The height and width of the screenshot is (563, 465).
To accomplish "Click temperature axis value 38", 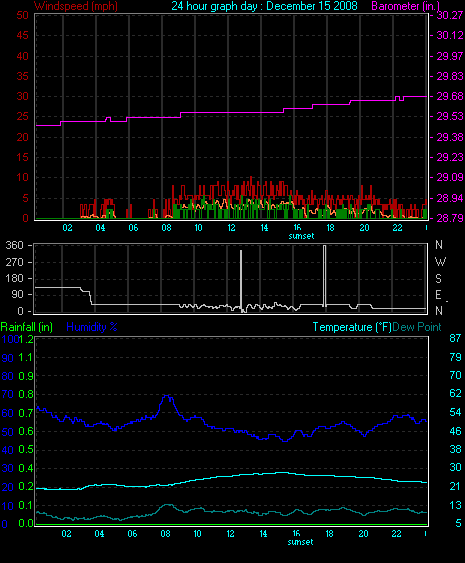I will tap(455, 449).
